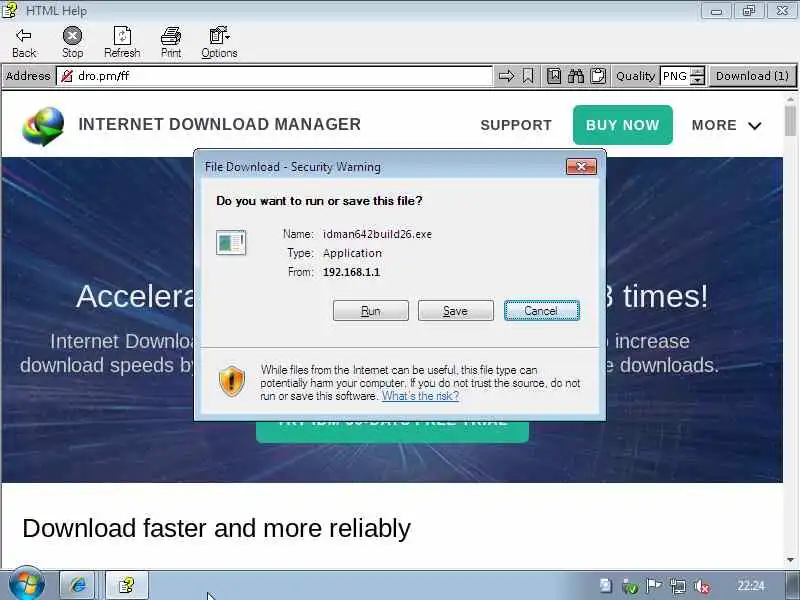This screenshot has height=600, width=800.
Task: Click the Download (1) button
Action: pyautogui.click(x=753, y=76)
